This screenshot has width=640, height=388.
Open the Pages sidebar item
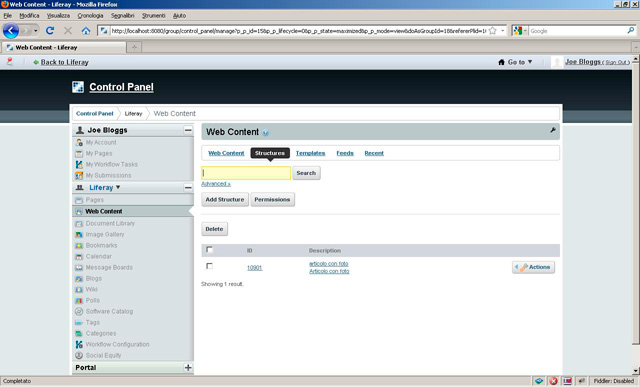(95, 200)
